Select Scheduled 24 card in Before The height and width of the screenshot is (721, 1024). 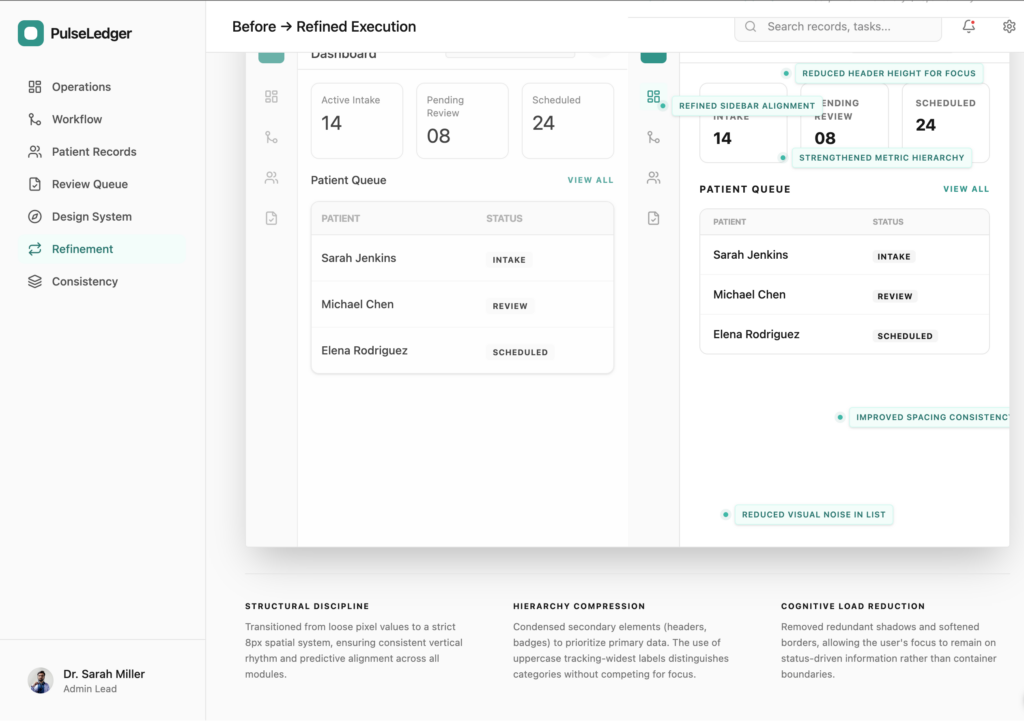click(568, 121)
